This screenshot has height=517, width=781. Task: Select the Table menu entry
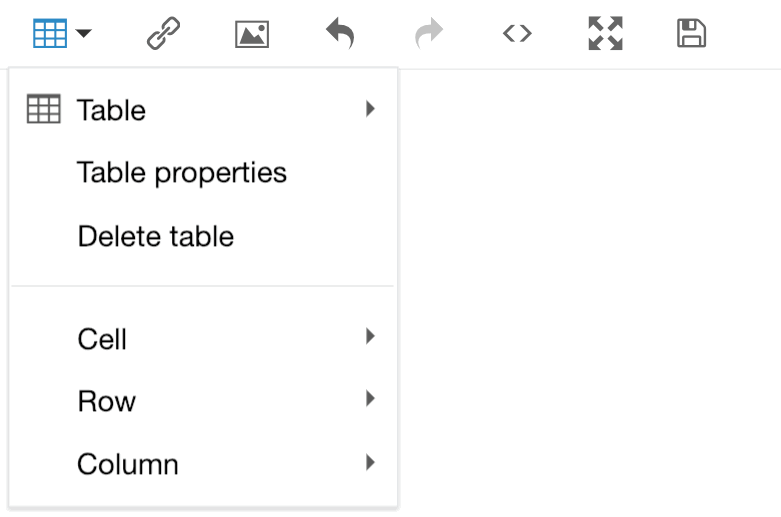[203, 109]
